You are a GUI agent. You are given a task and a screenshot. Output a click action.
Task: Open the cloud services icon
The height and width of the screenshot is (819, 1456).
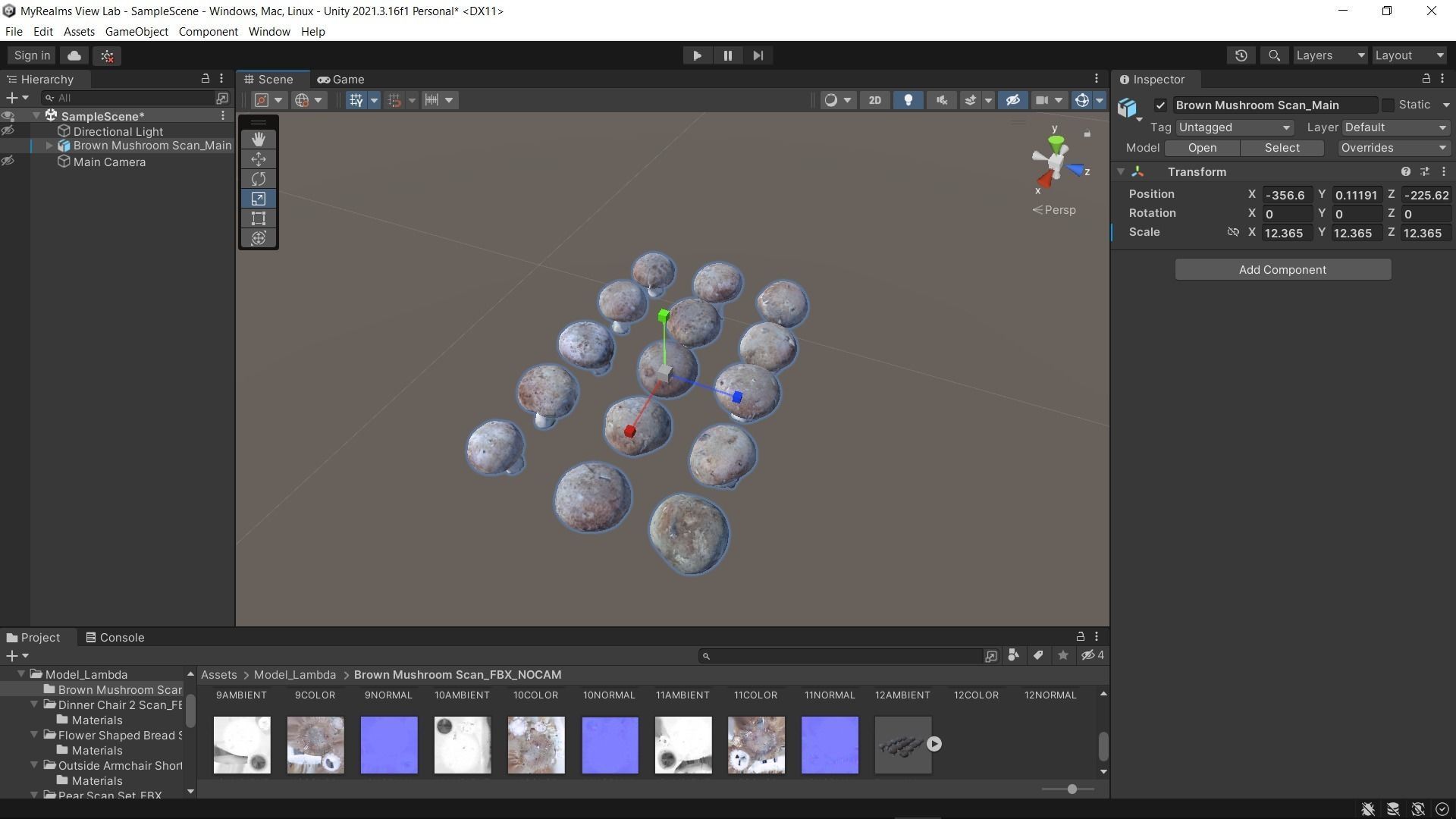74,55
